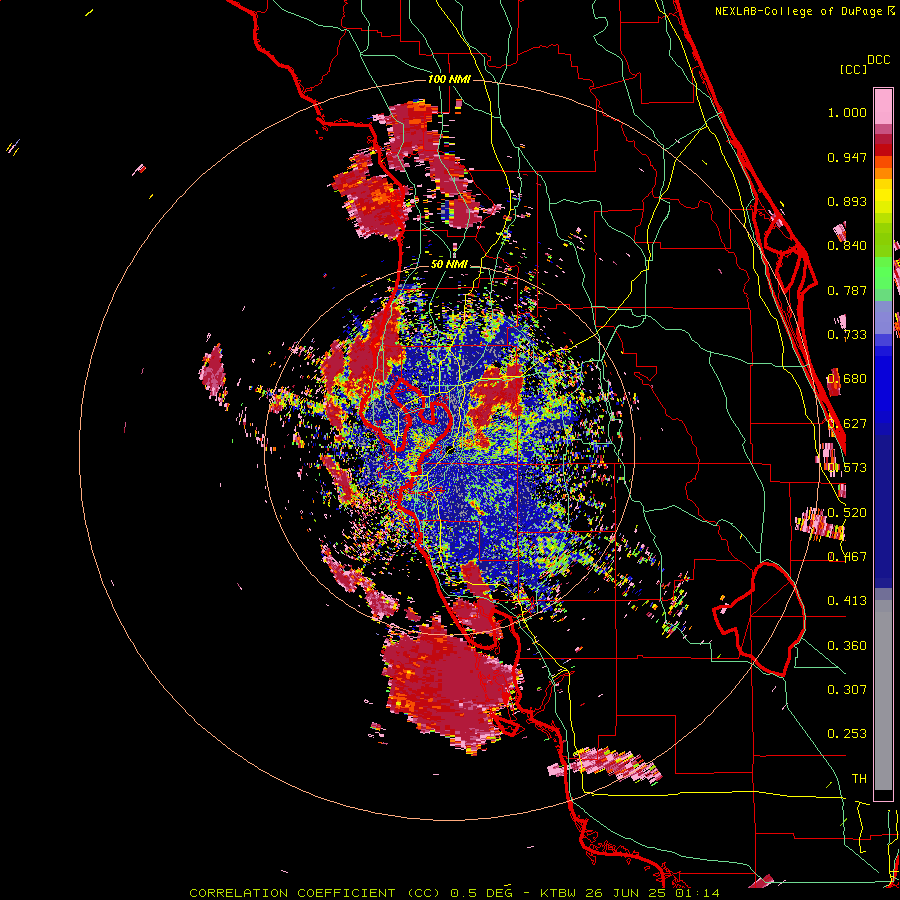
Task: Pick the yellow segment of the color scale
Action: click(x=883, y=196)
